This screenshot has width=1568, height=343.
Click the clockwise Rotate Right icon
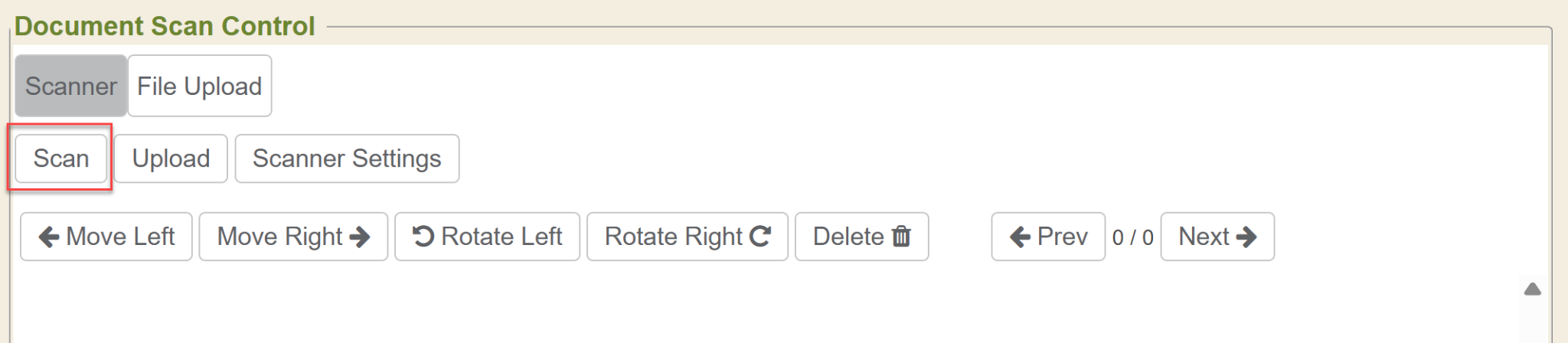pyautogui.click(x=759, y=237)
